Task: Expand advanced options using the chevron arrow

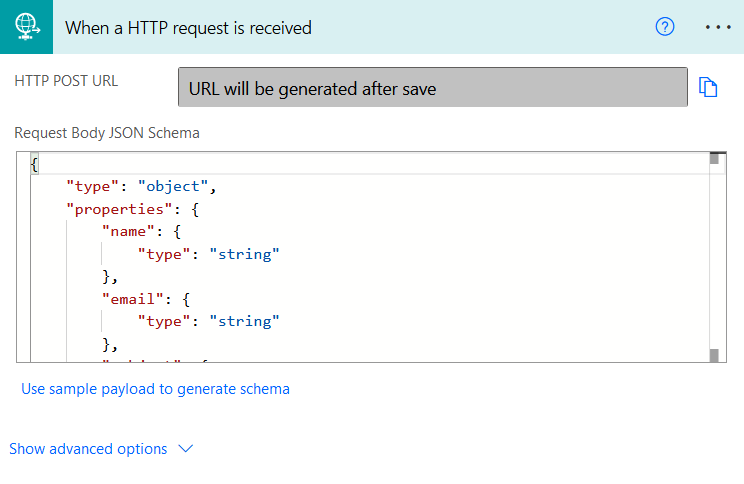Action: click(185, 449)
